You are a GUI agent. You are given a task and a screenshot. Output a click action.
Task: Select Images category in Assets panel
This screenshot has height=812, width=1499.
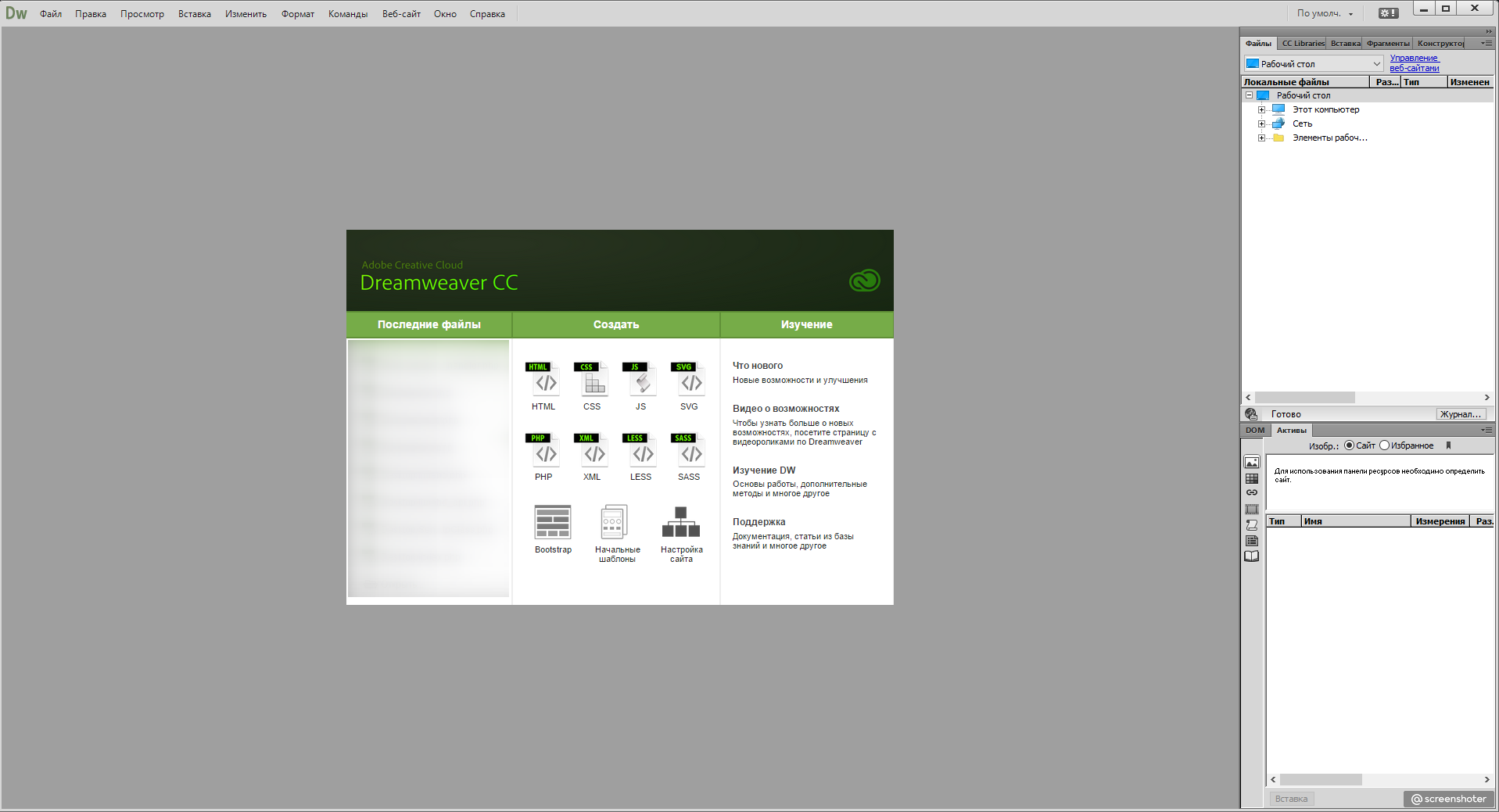[x=1252, y=463]
